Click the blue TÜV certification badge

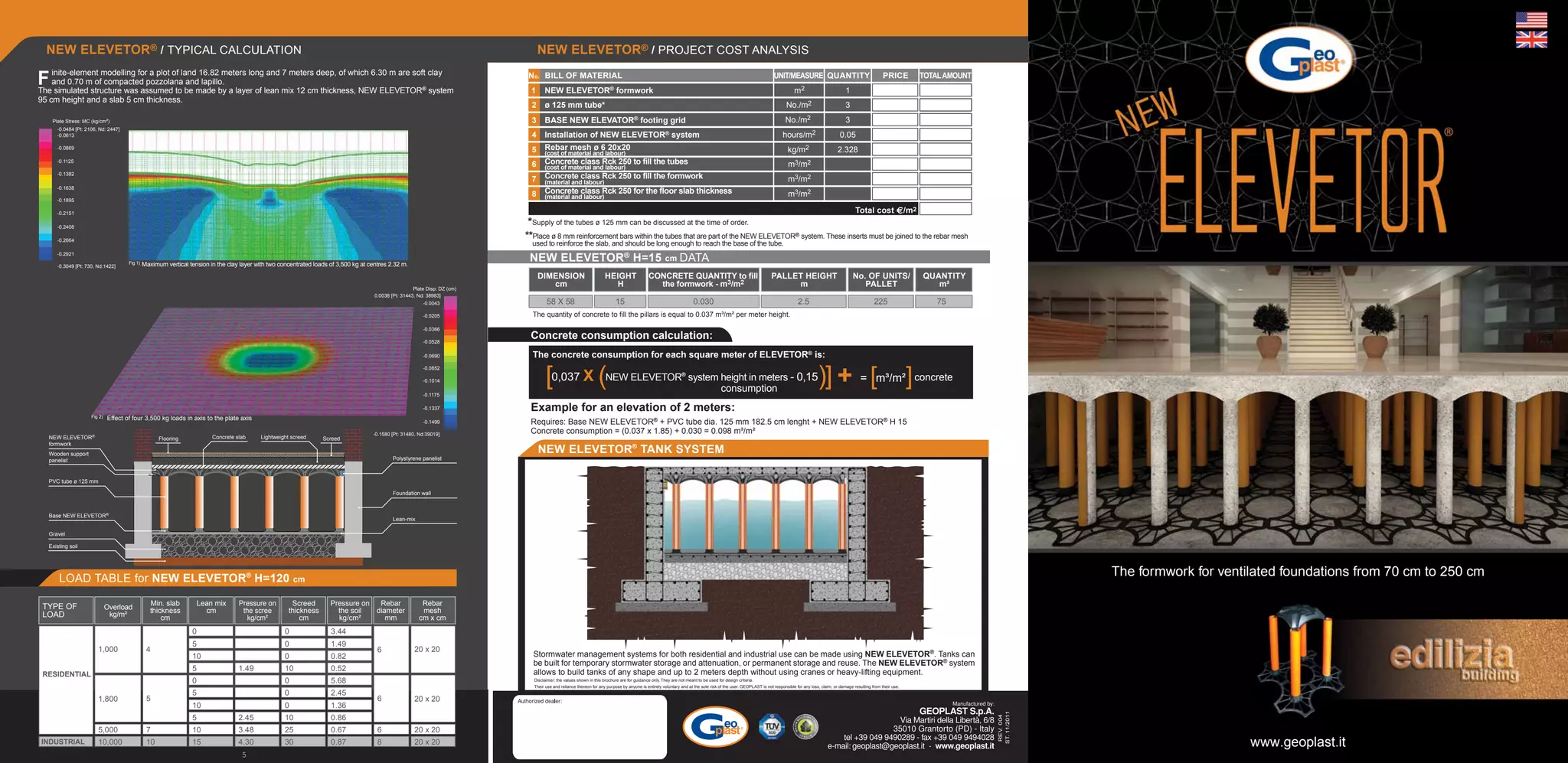[772, 727]
